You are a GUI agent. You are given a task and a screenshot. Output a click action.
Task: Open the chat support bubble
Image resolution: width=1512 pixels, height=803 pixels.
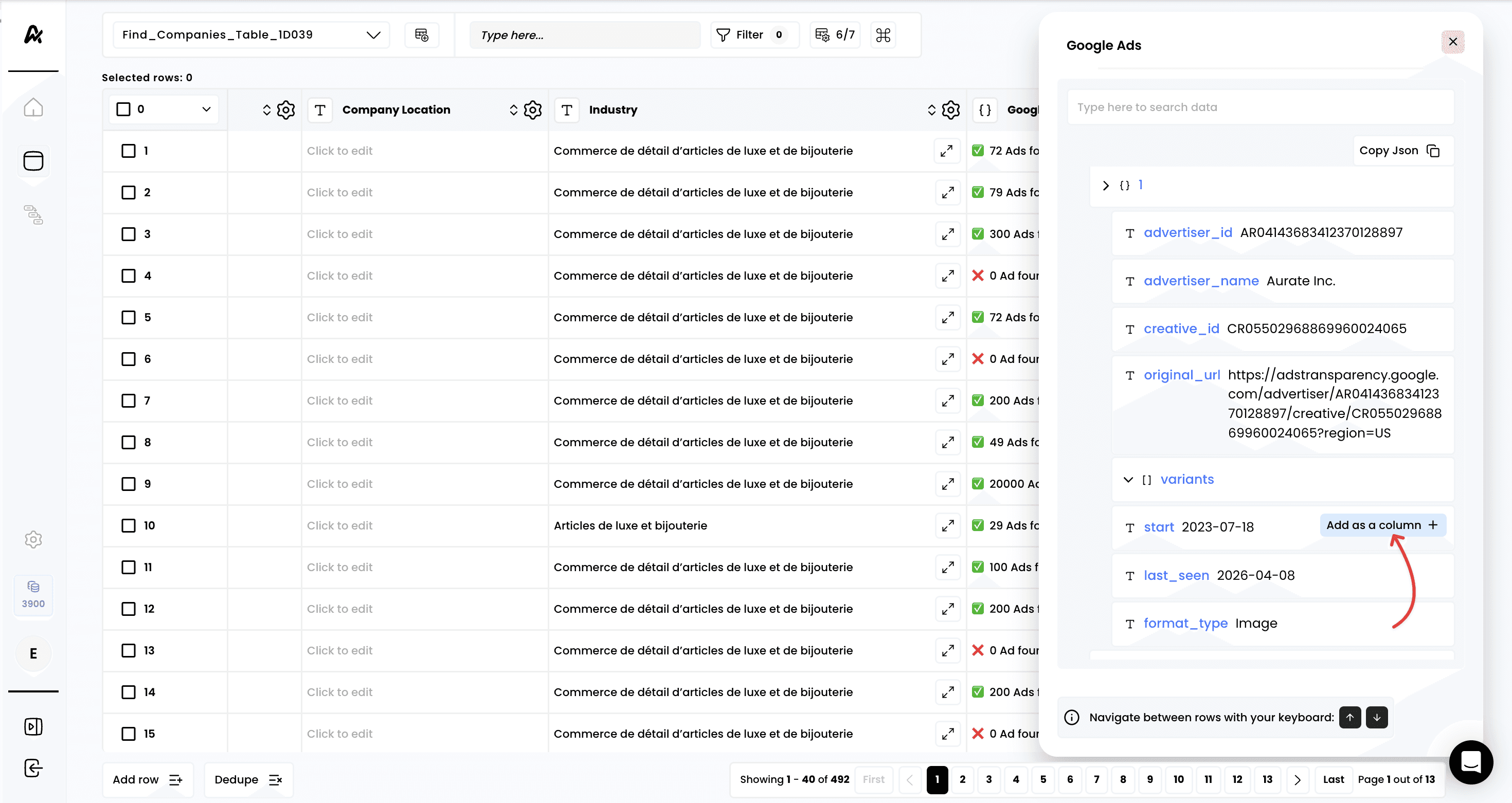point(1470,762)
